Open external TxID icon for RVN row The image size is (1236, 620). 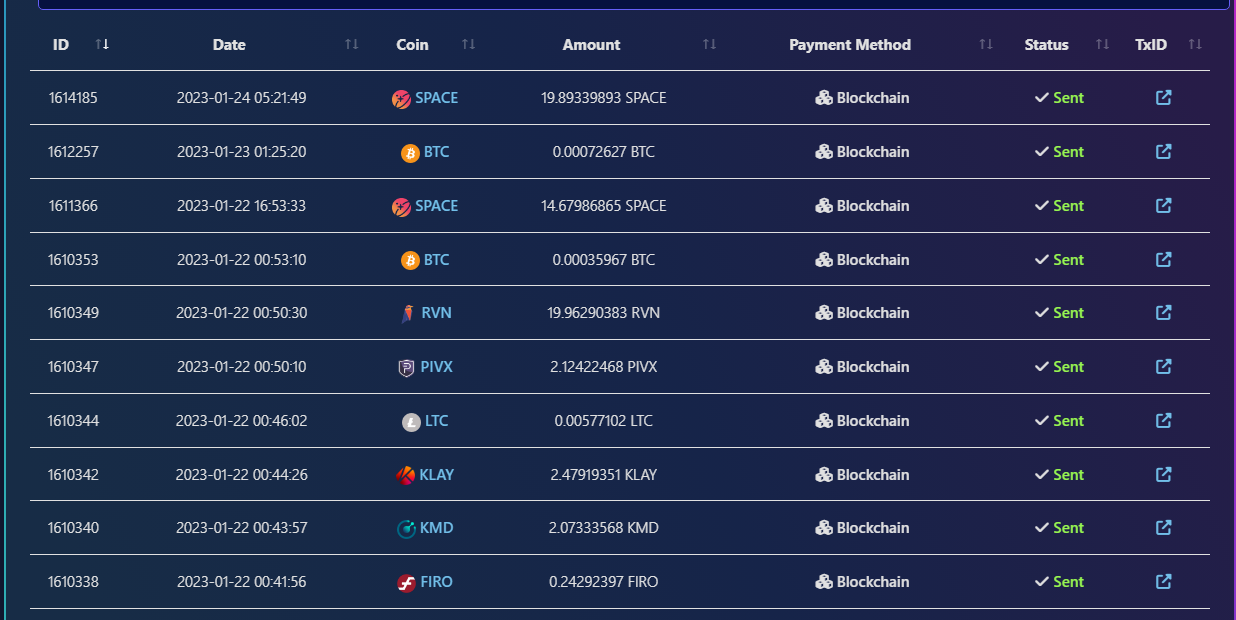coord(1163,313)
